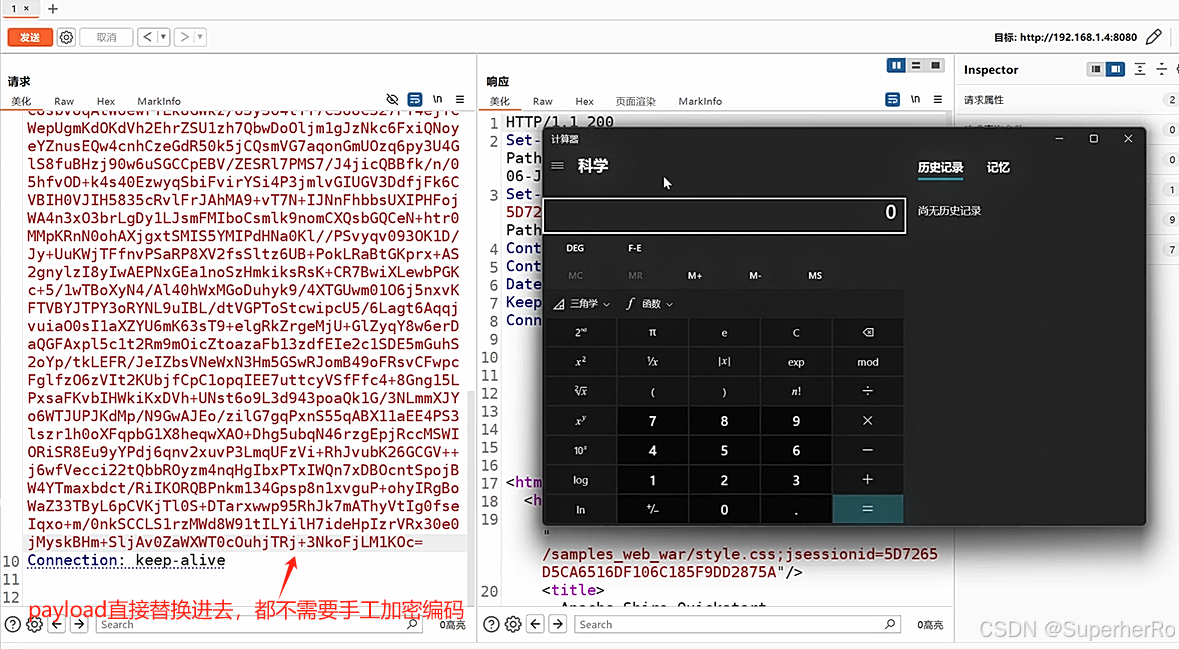Click M+ memory add in Calculator
The width and height of the screenshot is (1179, 649).
pos(695,276)
